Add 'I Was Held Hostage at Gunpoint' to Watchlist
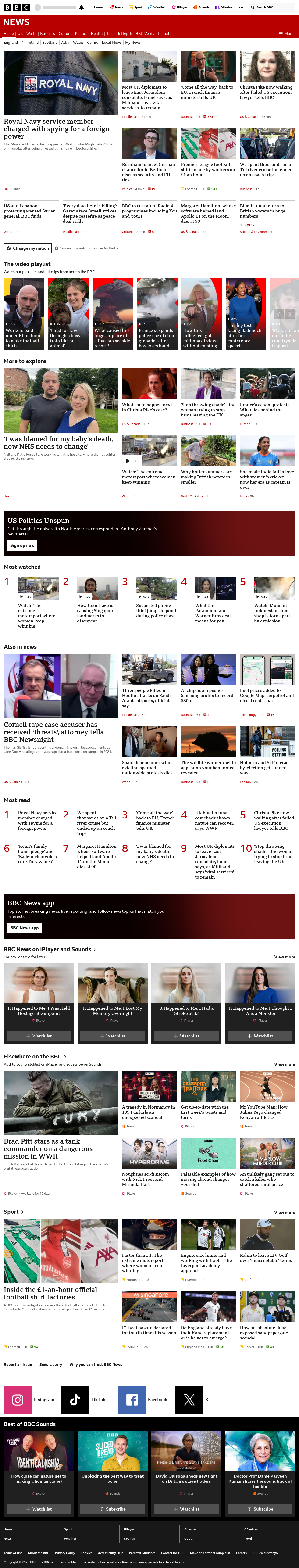 (x=39, y=1036)
